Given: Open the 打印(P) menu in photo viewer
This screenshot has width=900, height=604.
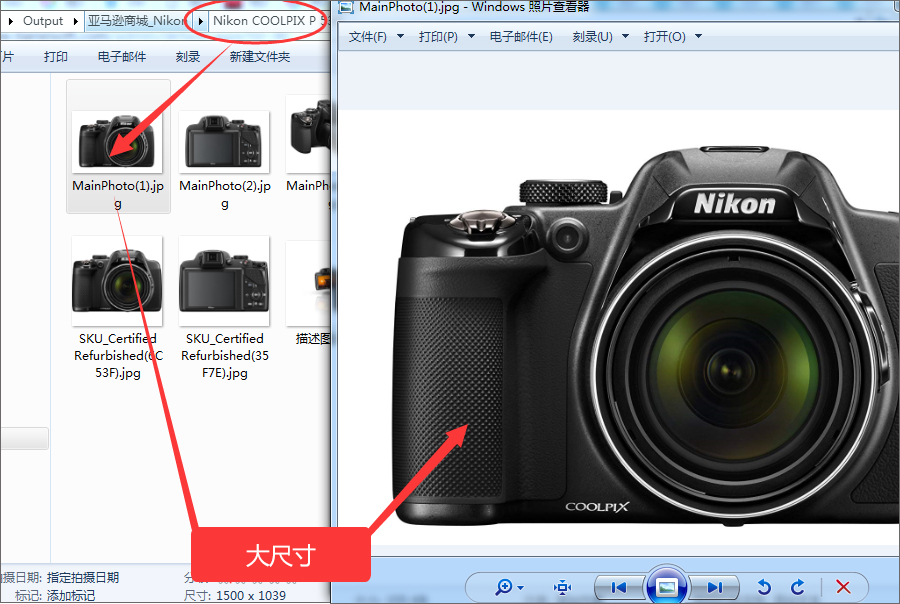Looking at the screenshot, I should click(x=447, y=37).
